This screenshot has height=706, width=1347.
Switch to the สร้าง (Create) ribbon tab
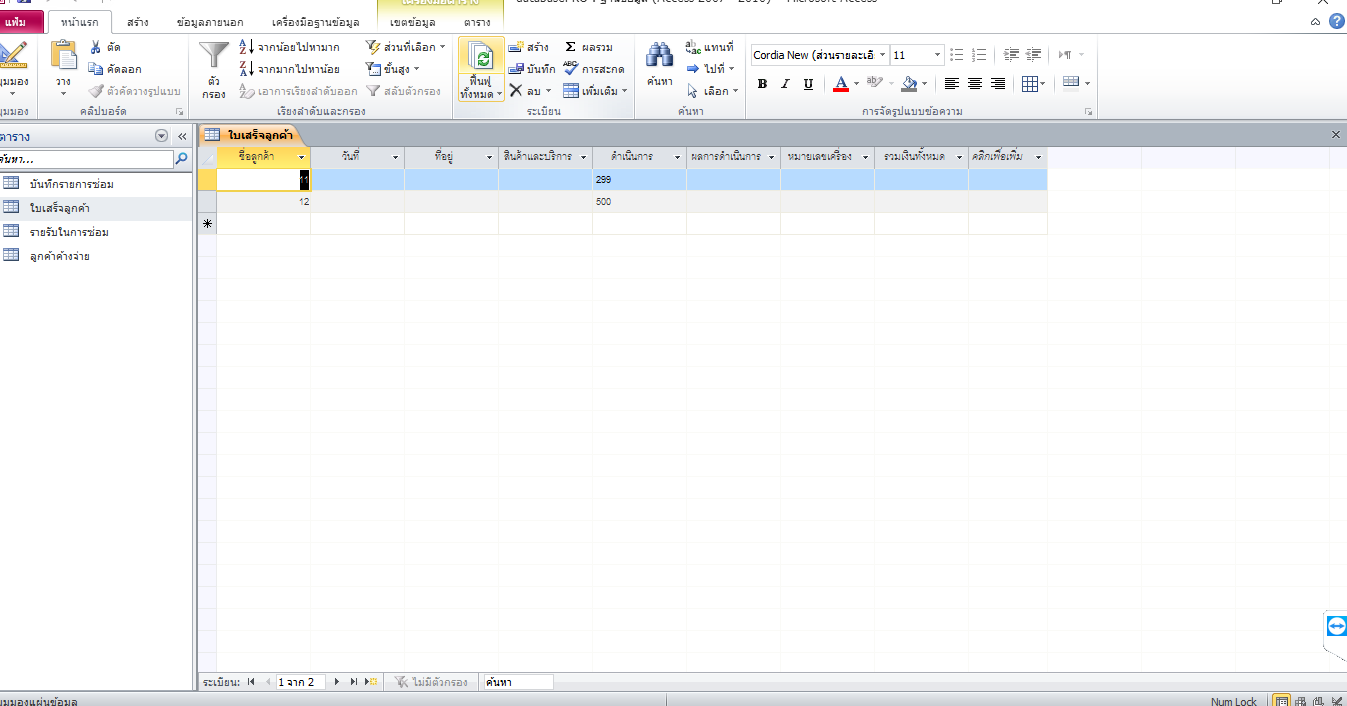(138, 21)
